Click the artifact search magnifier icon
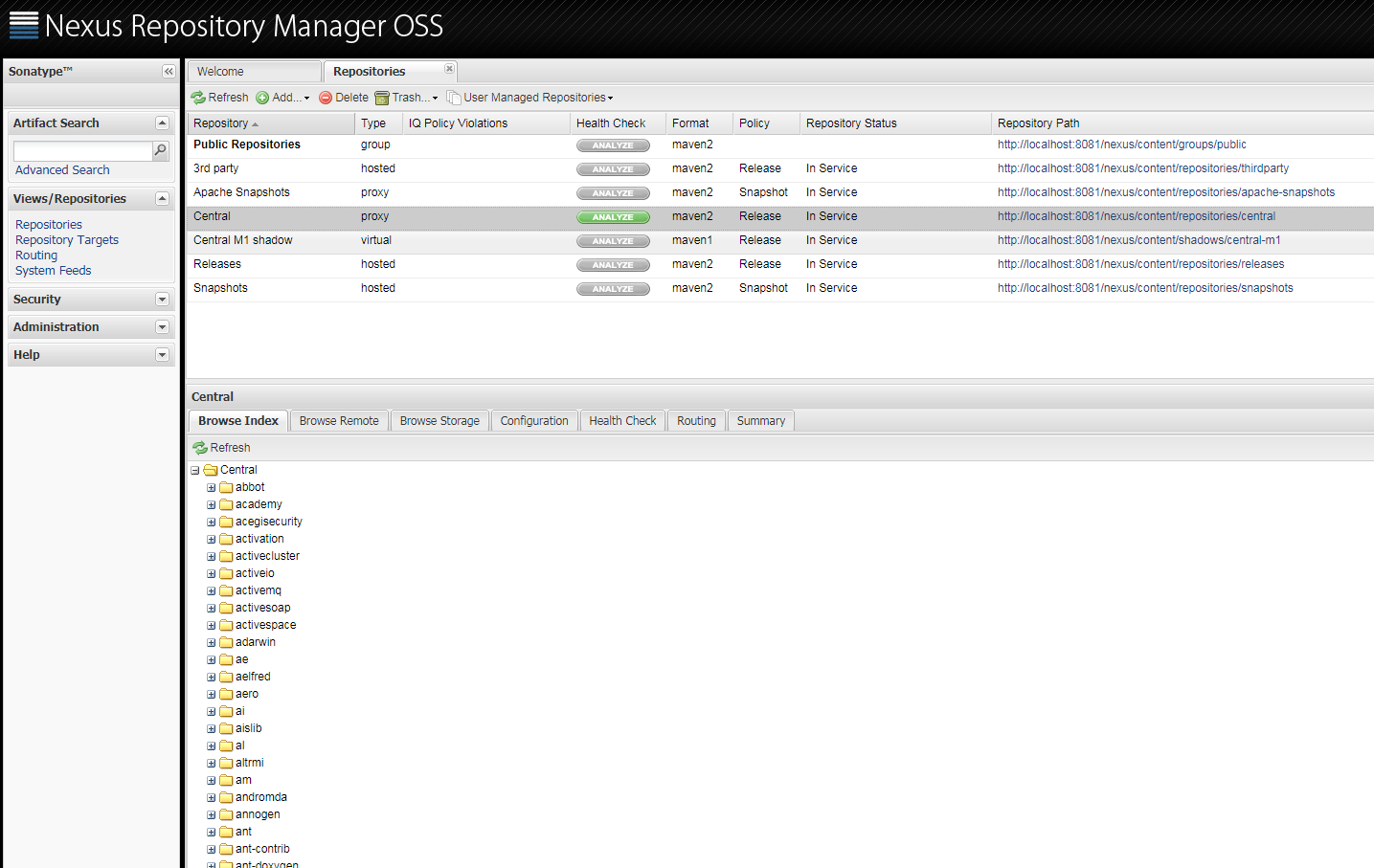Viewport: 1374px width, 868px height. click(x=161, y=150)
